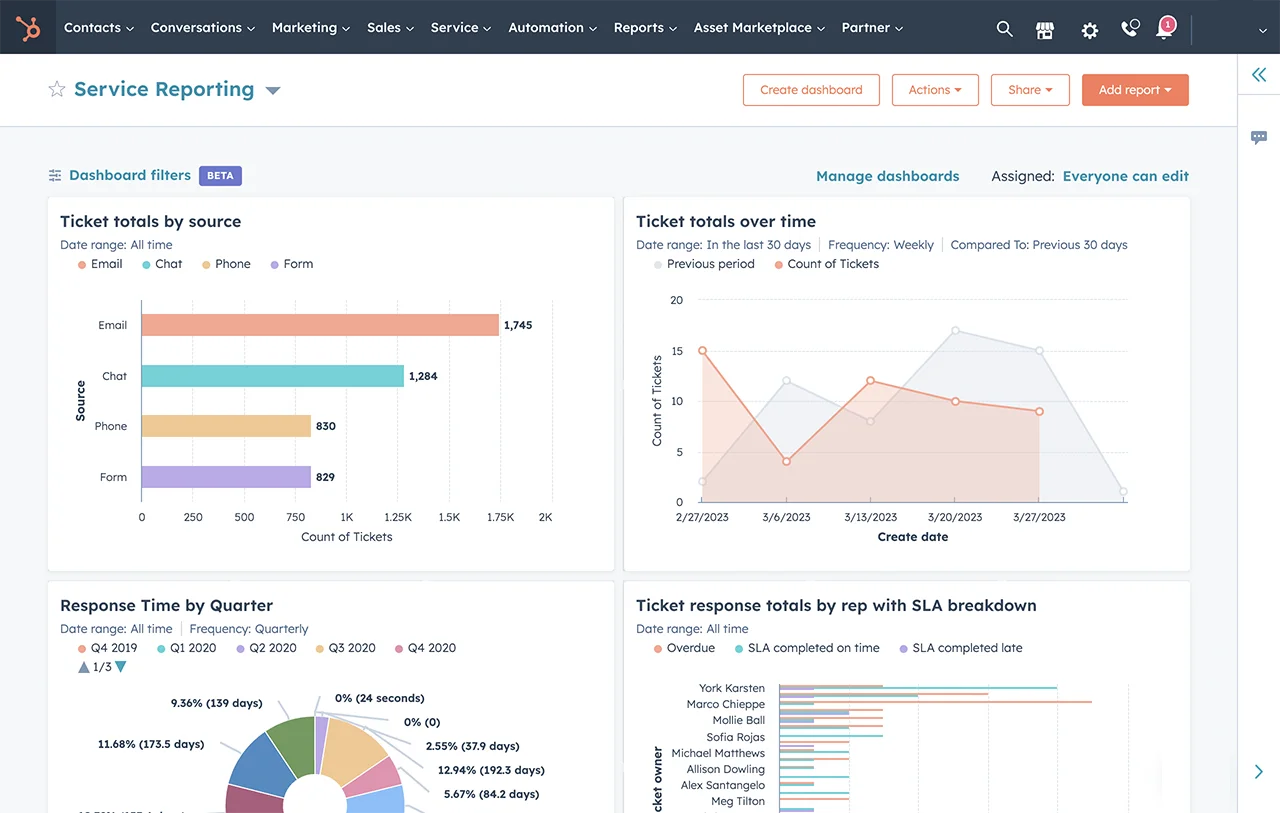
Task: Open the HubSpot Asset Marketplace store icon
Action: [x=1044, y=30]
